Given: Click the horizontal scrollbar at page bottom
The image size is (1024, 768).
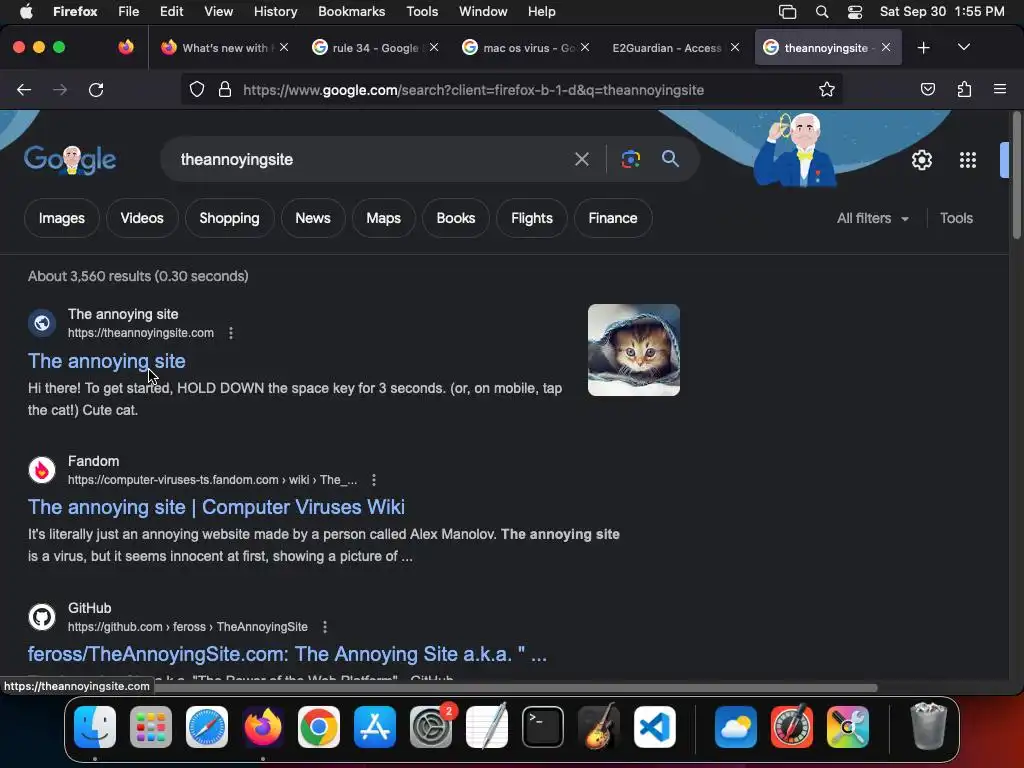Looking at the screenshot, I should [516, 688].
